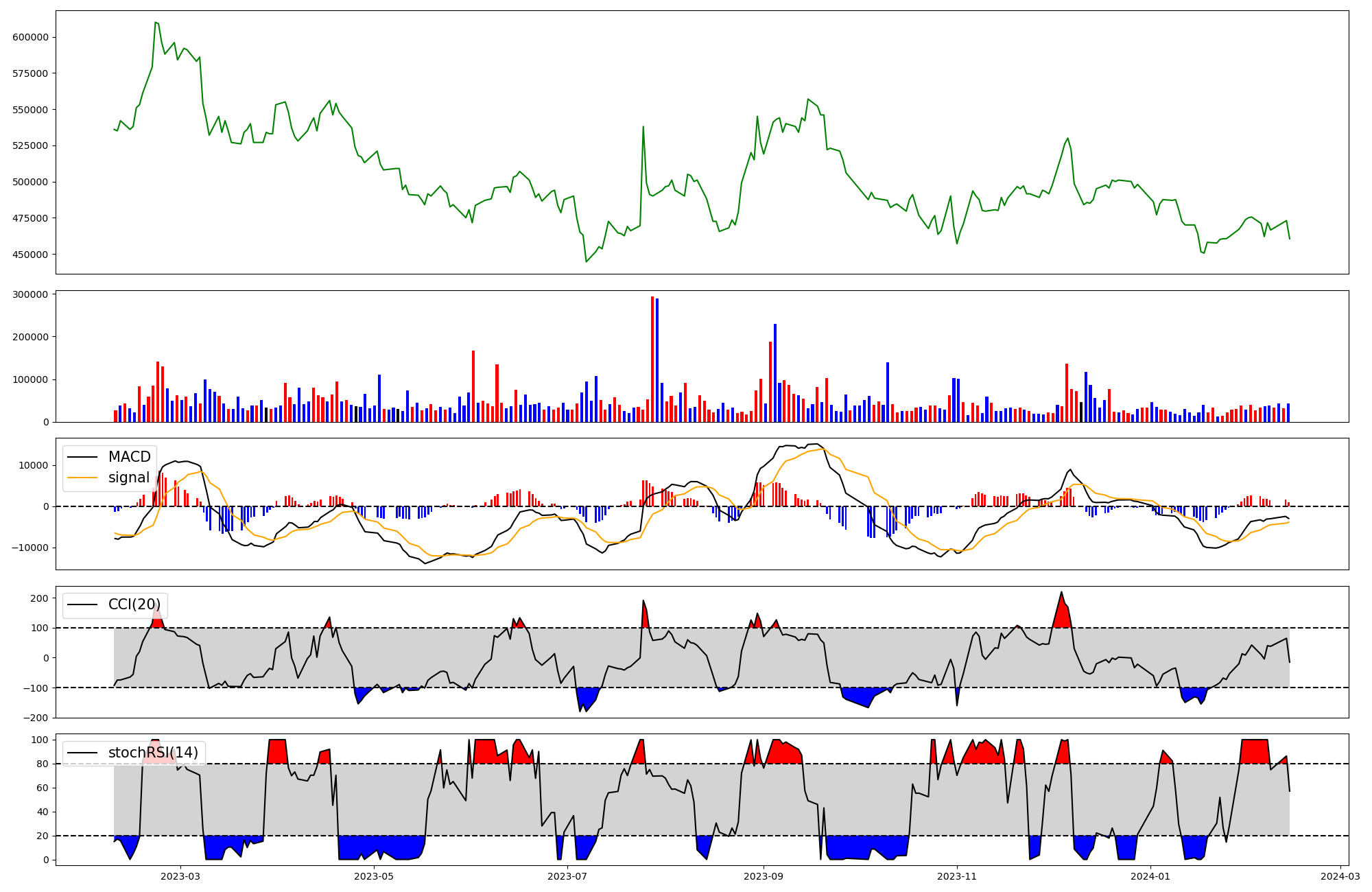This screenshot has height=892, width=1372.
Task: Click the stochRSI(14) legend label
Action: click(152, 753)
